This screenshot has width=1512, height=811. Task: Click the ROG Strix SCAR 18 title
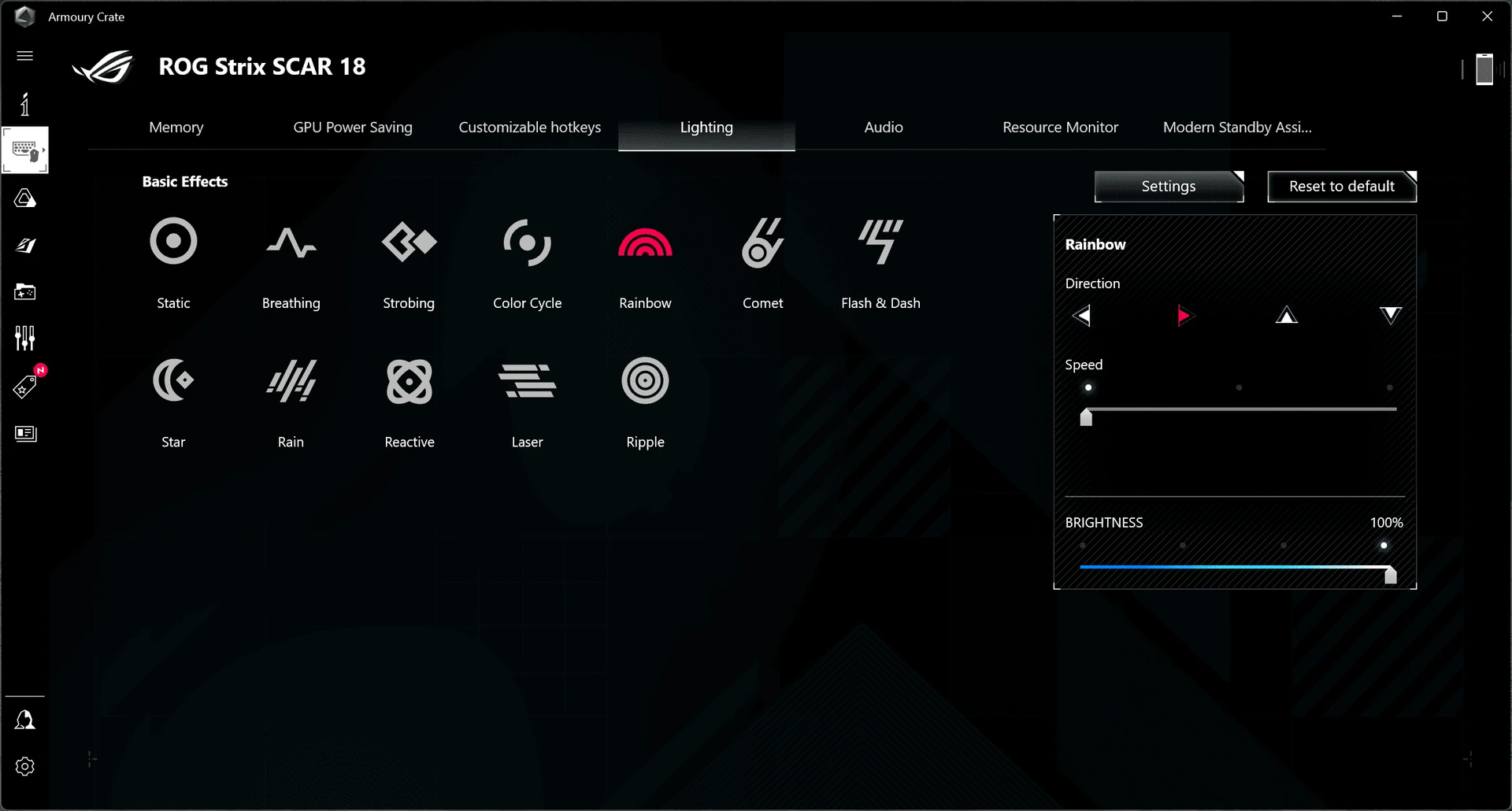[x=262, y=67]
